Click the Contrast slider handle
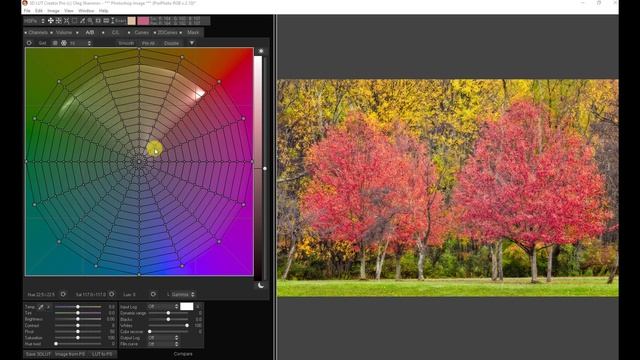 [78, 325]
